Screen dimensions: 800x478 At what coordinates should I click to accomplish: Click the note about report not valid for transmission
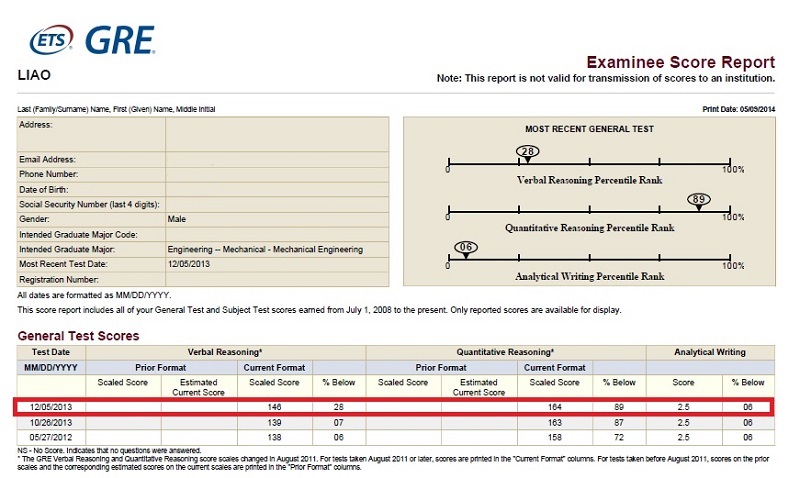(x=606, y=79)
